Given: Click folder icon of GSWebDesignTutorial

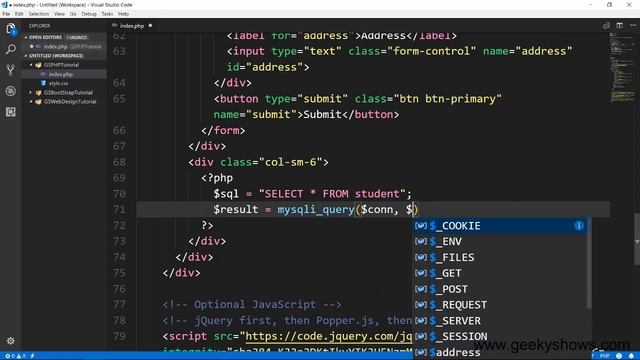Looking at the screenshot, I should (38, 102).
